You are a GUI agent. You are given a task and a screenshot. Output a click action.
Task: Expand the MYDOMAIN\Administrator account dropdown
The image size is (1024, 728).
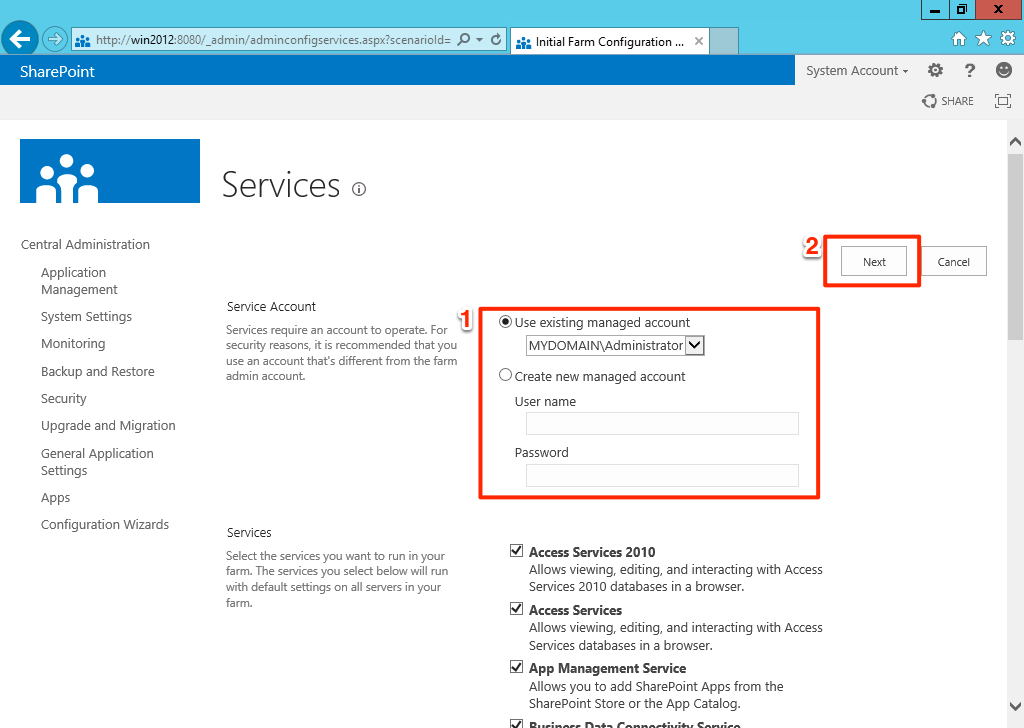695,345
